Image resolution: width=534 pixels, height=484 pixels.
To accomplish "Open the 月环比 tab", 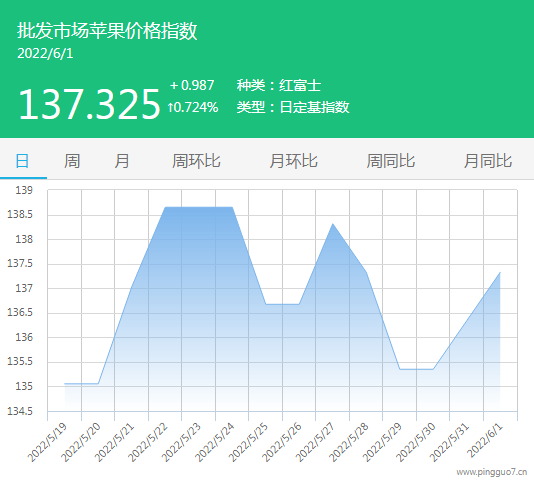I will 293,161.
